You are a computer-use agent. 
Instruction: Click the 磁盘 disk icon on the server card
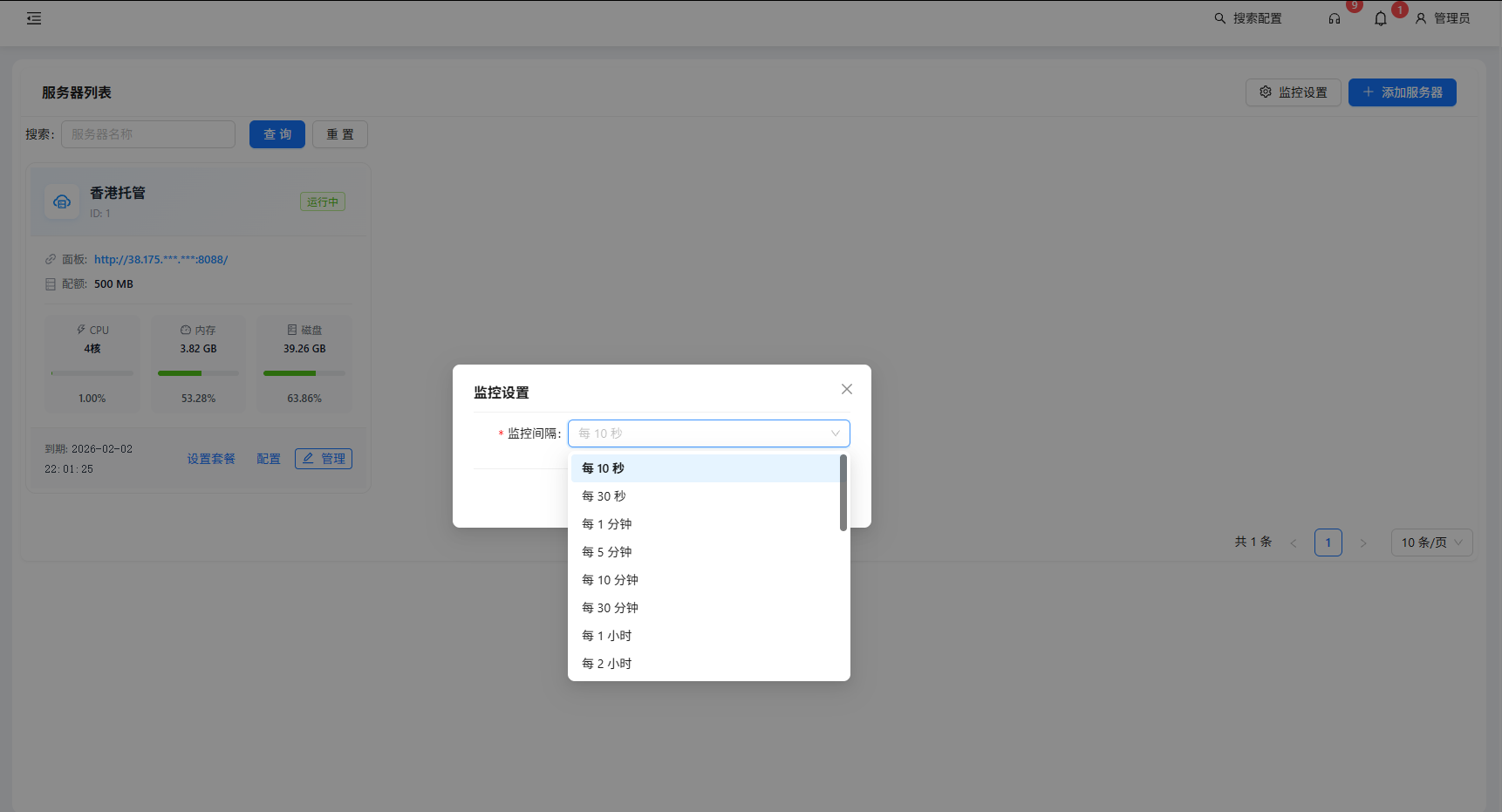292,329
